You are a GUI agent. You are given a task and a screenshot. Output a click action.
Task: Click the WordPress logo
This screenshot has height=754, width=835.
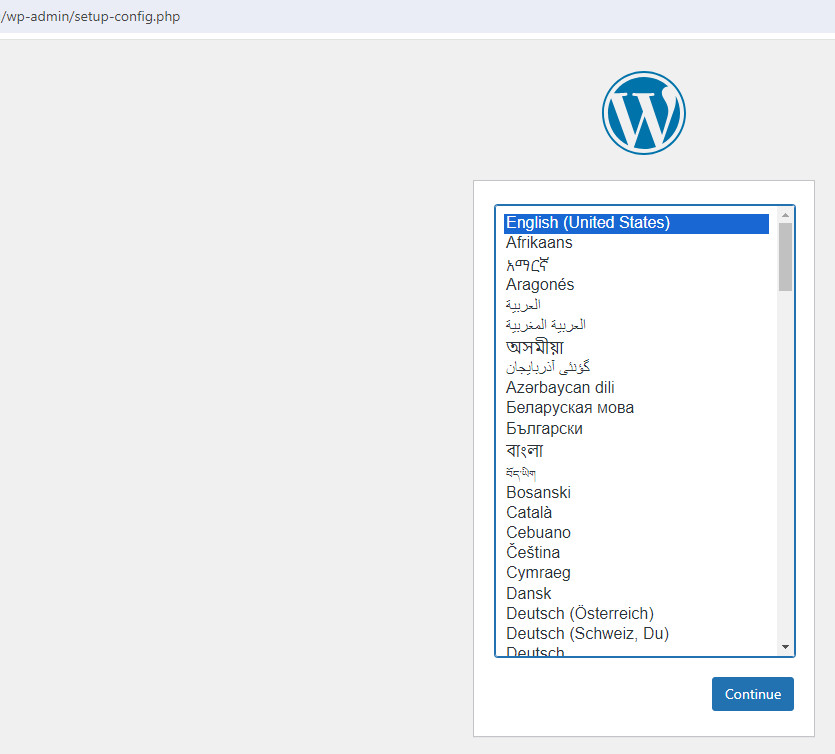643,112
